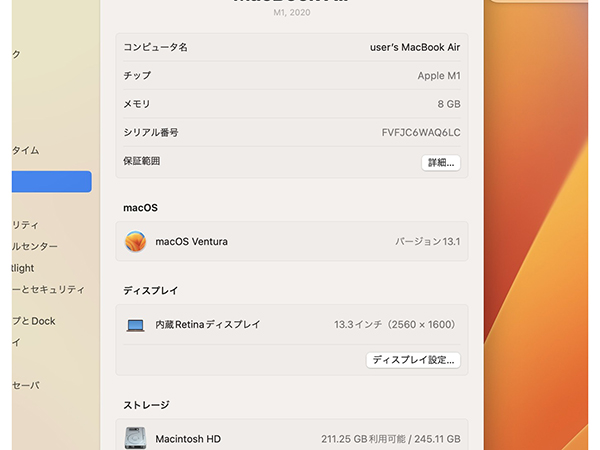Open the sidebar item ending in タイム
This screenshot has width=600, height=450.
click(26, 151)
